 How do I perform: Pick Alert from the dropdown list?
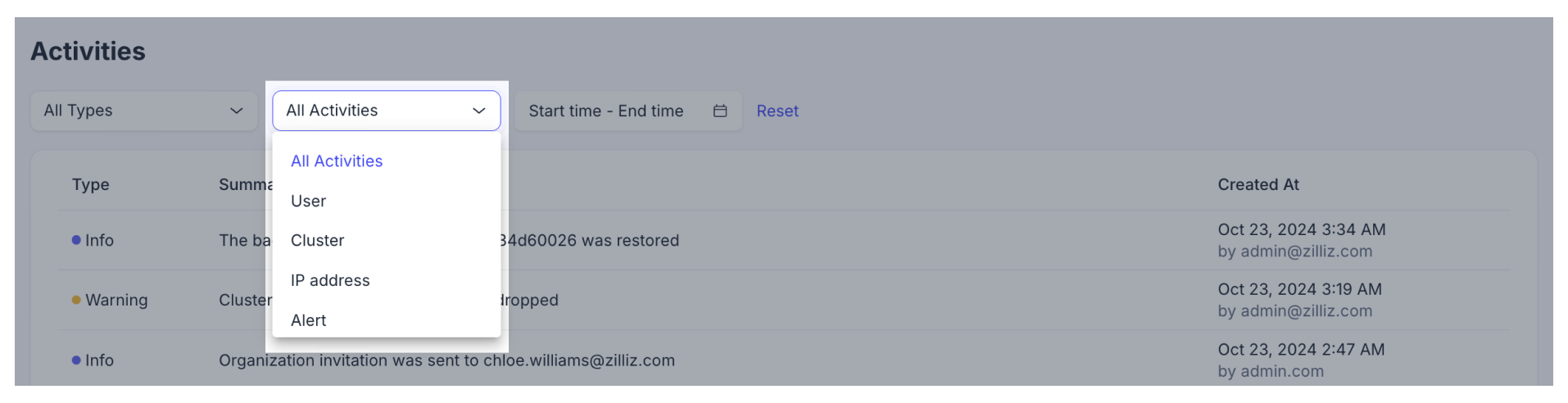click(308, 320)
